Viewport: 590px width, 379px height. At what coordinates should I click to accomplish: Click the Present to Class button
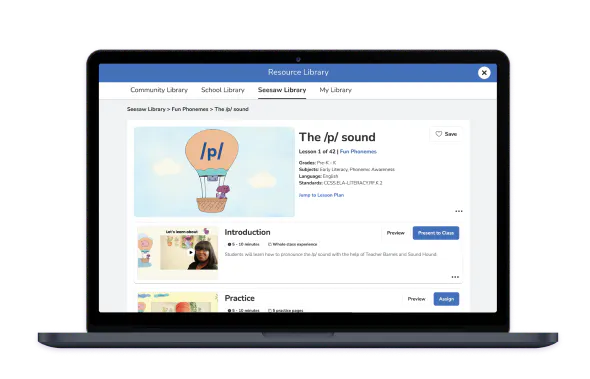coord(436,233)
